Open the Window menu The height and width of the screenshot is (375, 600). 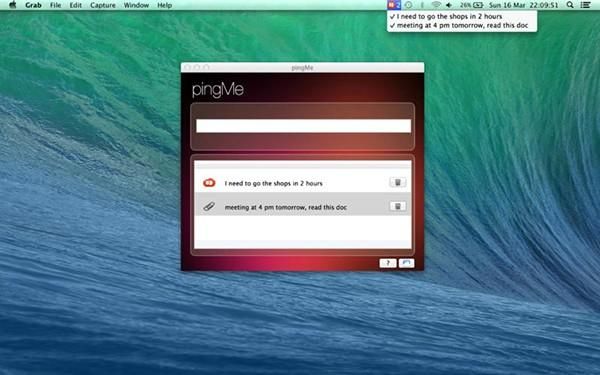pyautogui.click(x=136, y=5)
